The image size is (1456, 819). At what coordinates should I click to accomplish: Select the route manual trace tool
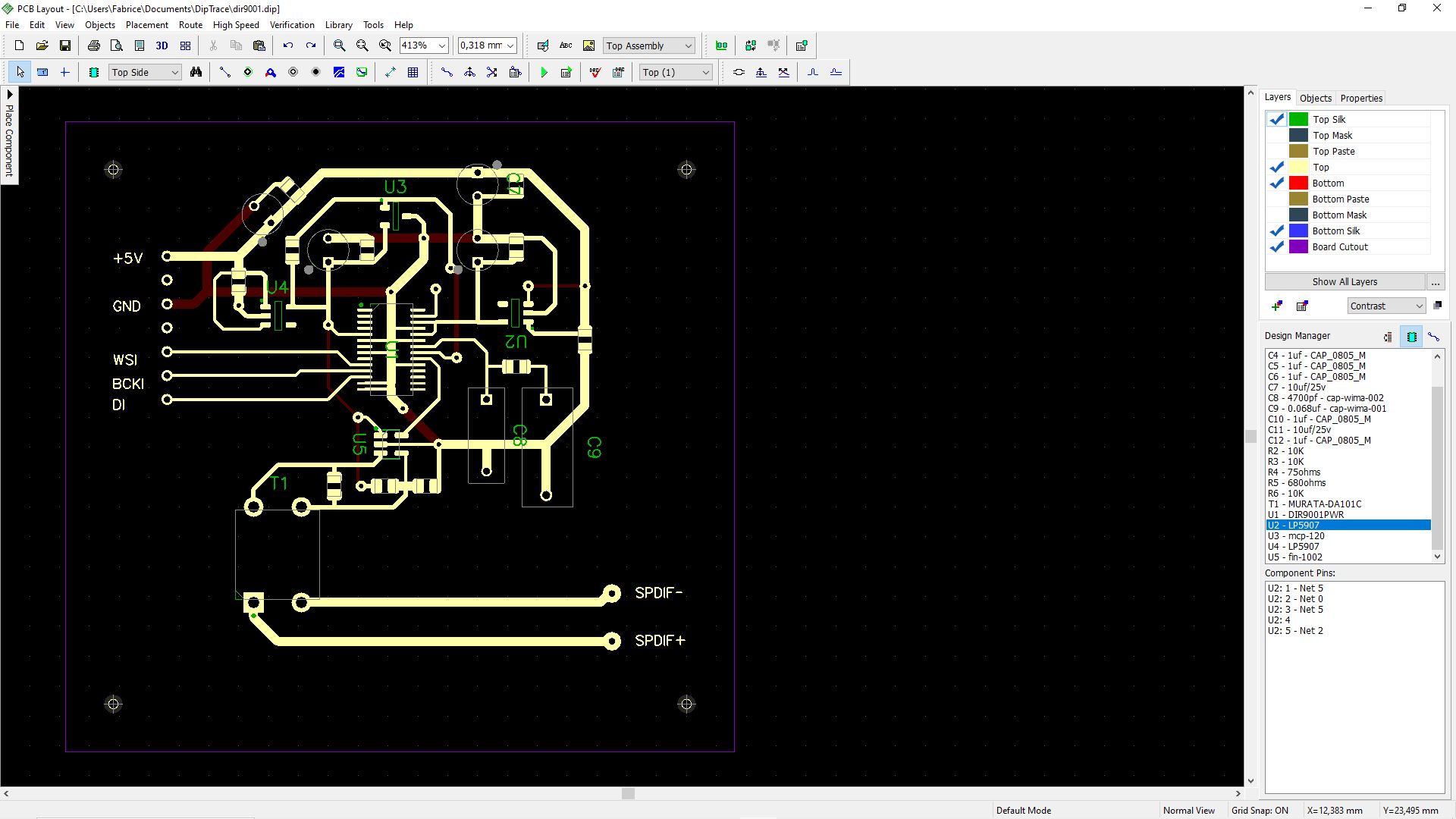coord(447,72)
